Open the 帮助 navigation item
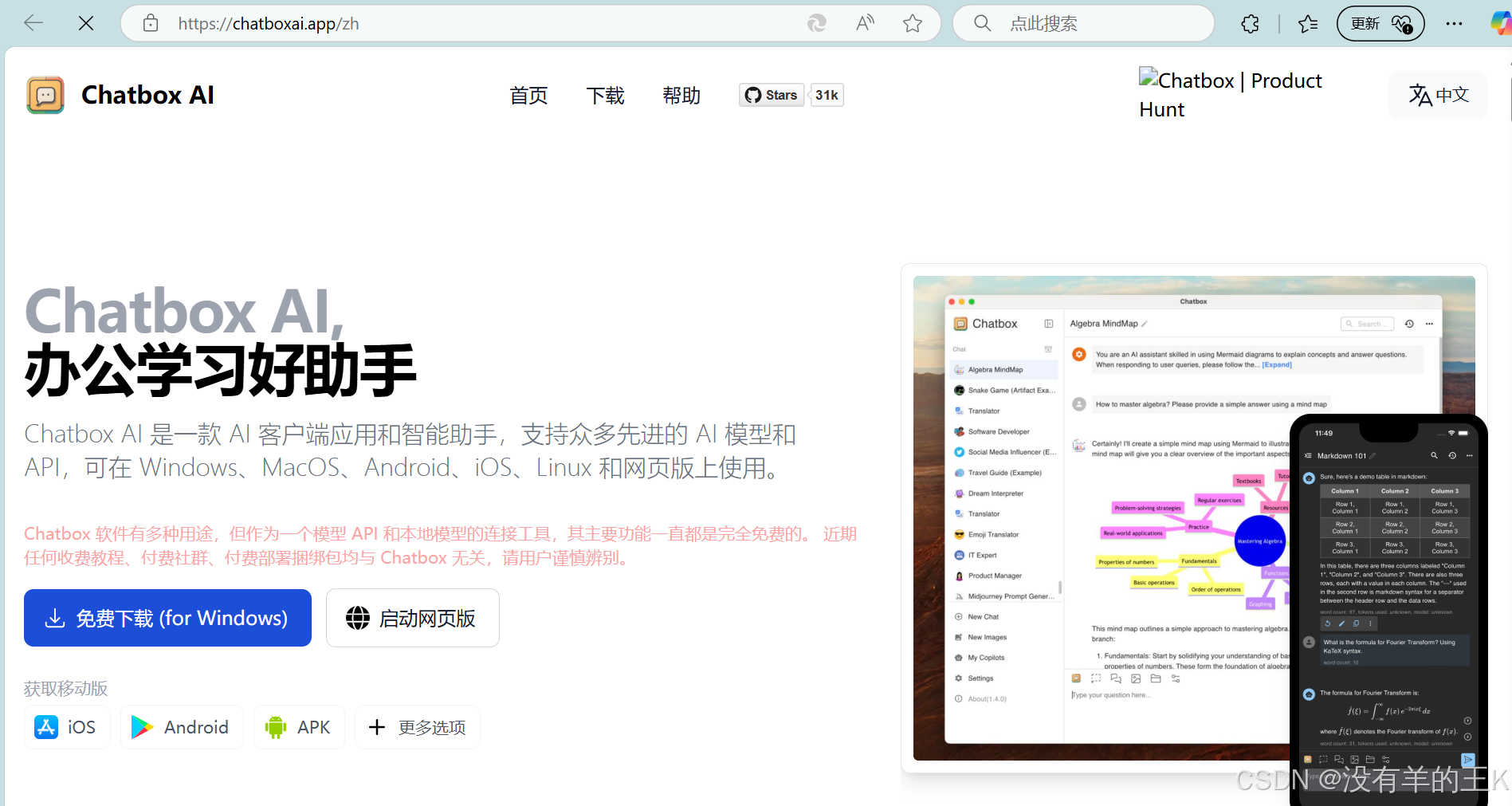The image size is (1512, 806). pos(681,96)
